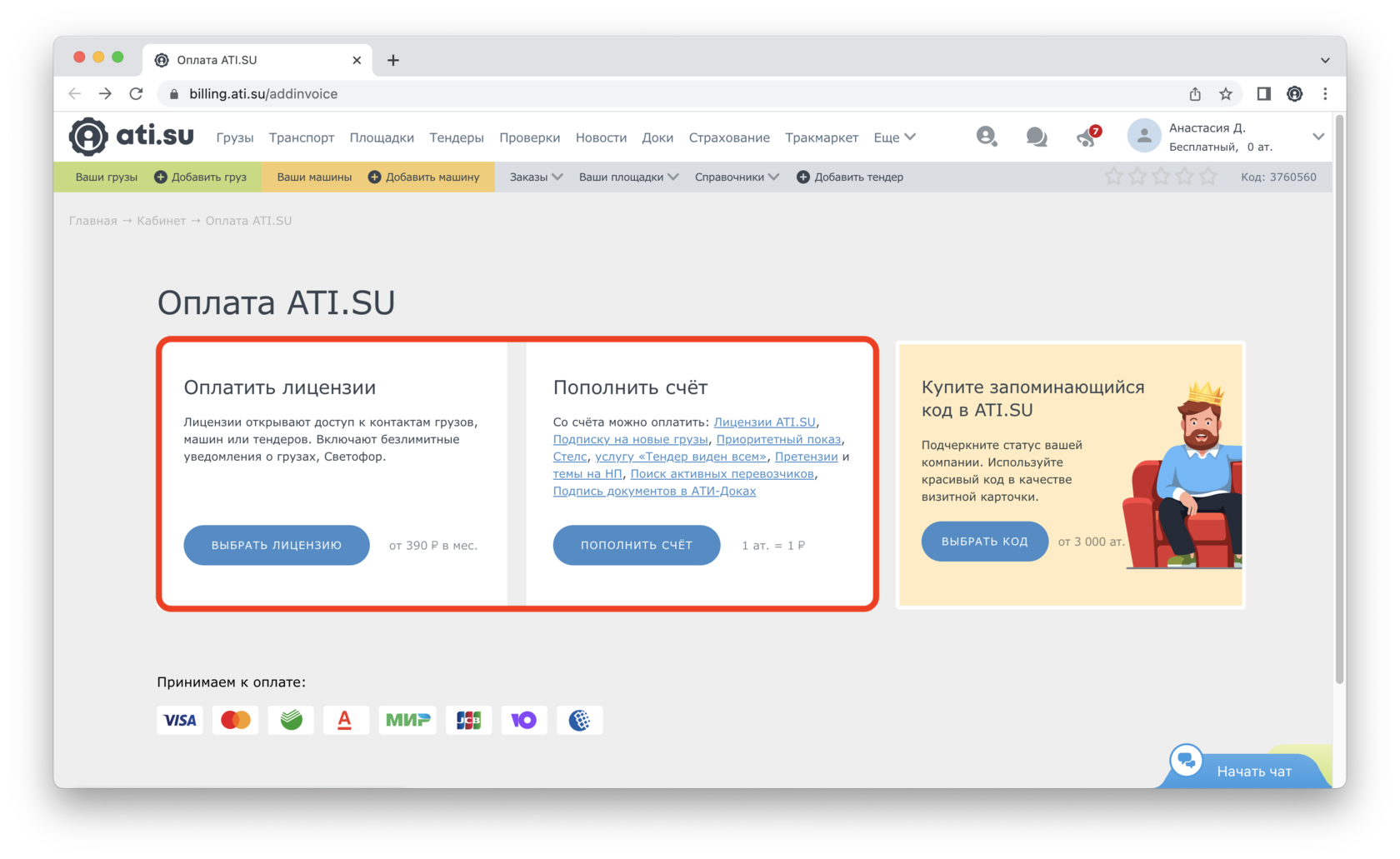Open Ваши машины in toolbar
Viewport: 1400px width, 859px height.
[x=314, y=177]
